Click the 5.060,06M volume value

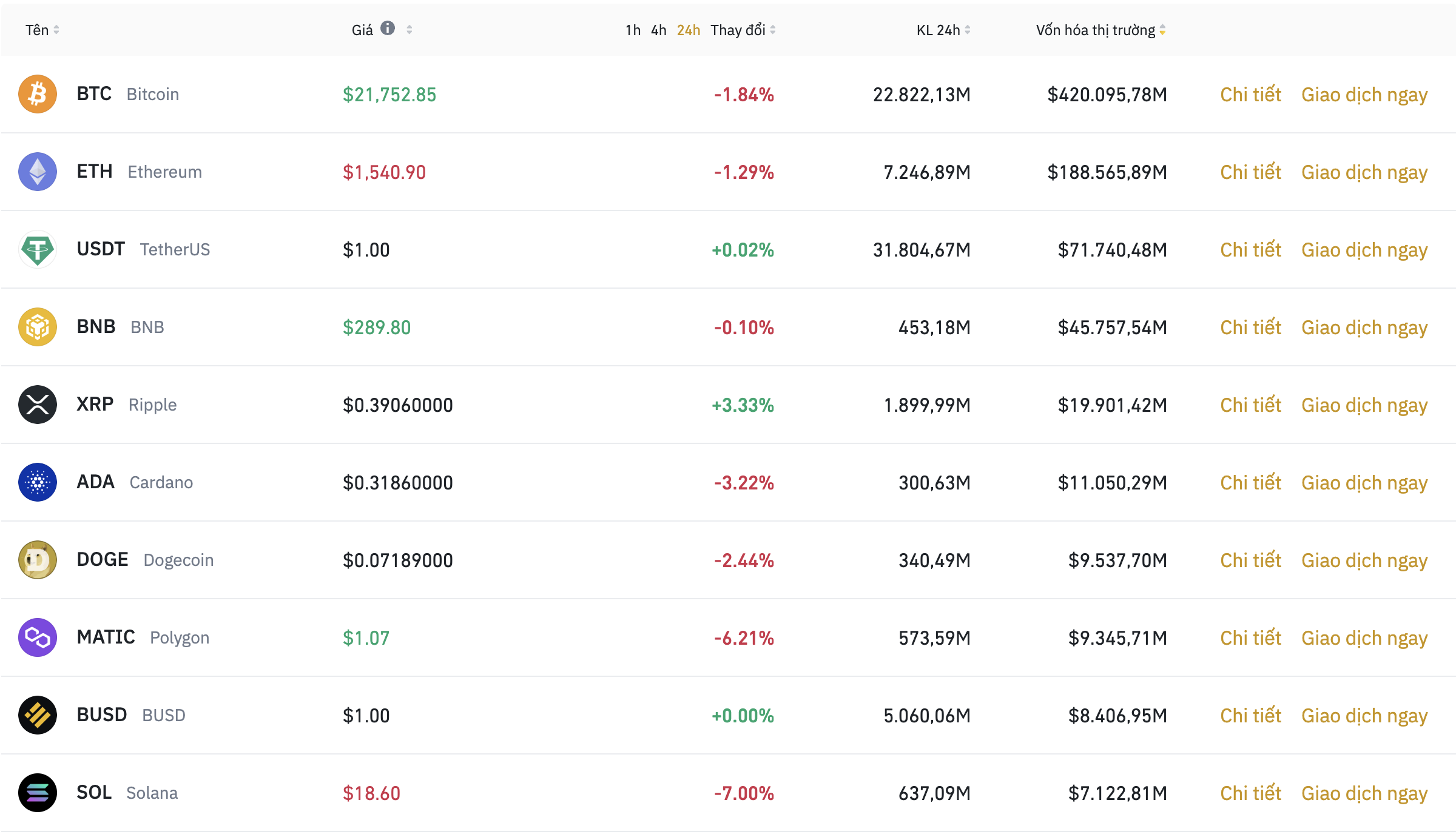(927, 716)
